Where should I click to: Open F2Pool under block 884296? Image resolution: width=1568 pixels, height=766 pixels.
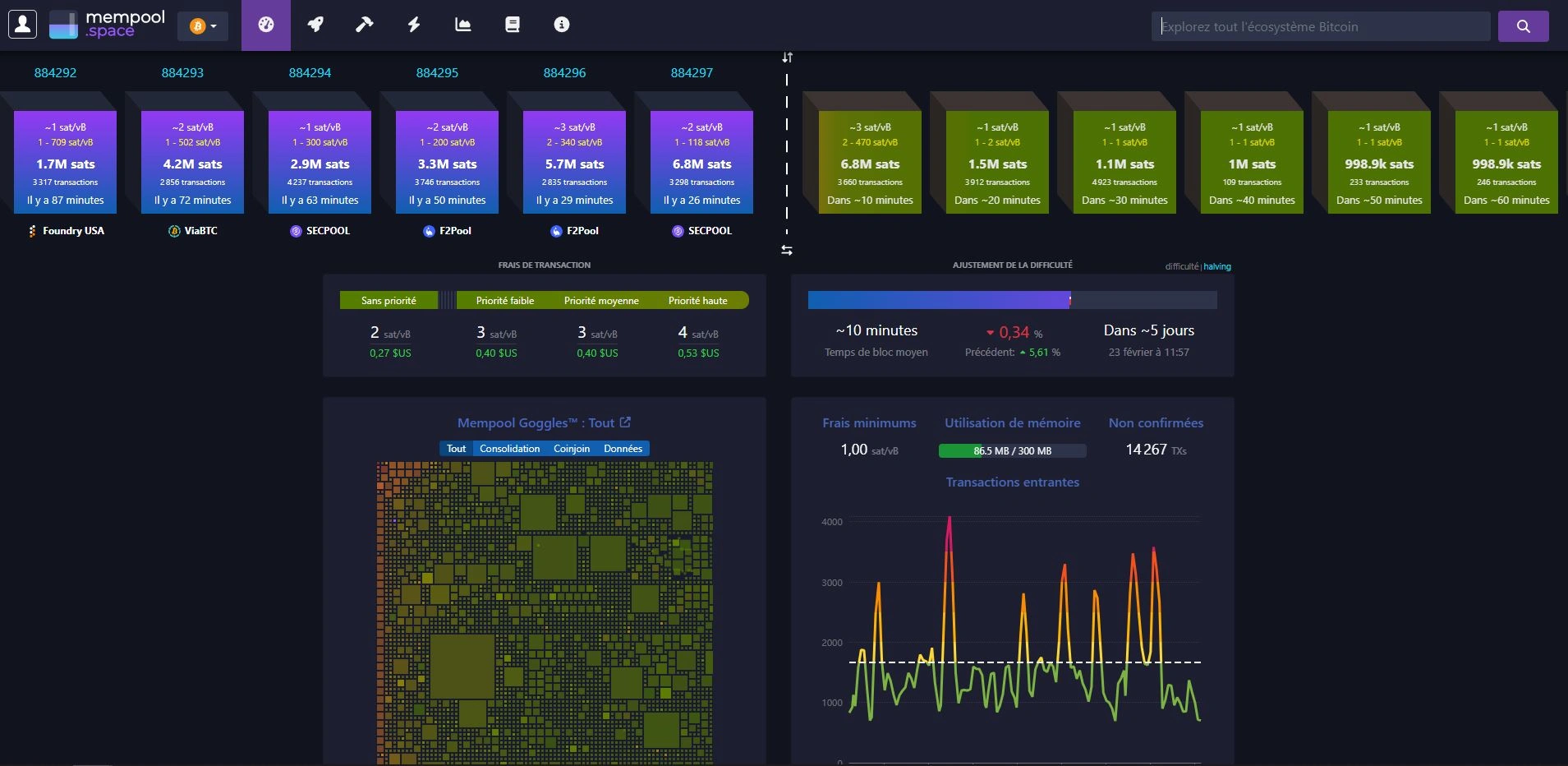pos(575,231)
